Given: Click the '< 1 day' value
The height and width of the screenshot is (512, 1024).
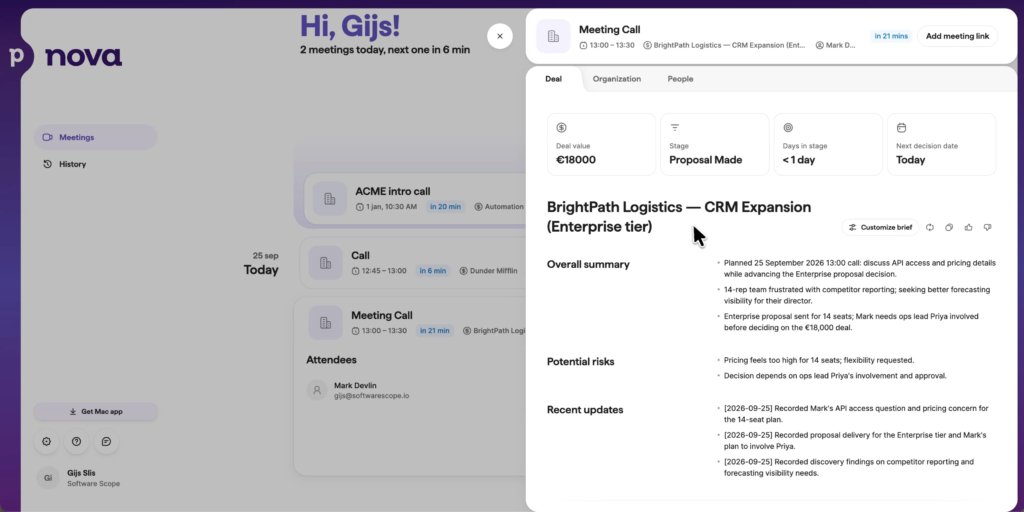Looking at the screenshot, I should [799, 160].
